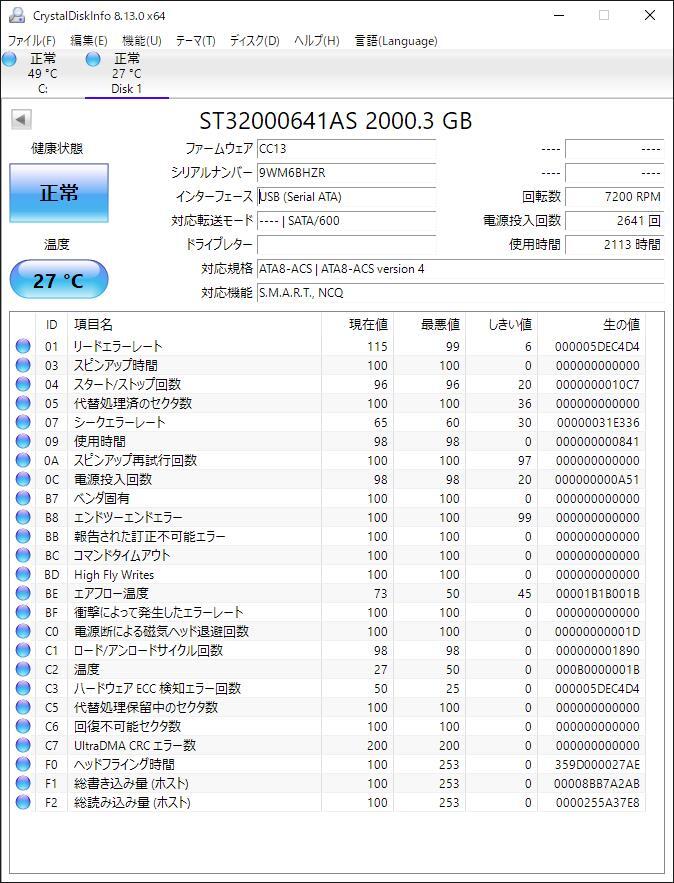This screenshot has height=883, width=674.
Task: Click status orb for row F2 総読み込み量
Action: click(x=23, y=802)
